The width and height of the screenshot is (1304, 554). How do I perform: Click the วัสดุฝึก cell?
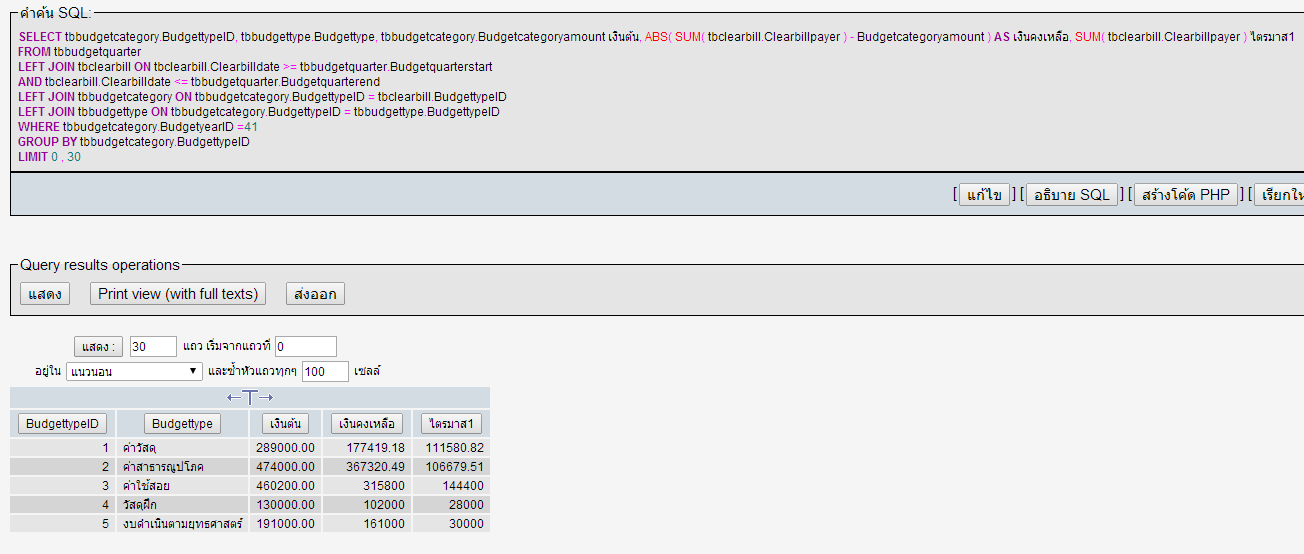[x=182, y=505]
